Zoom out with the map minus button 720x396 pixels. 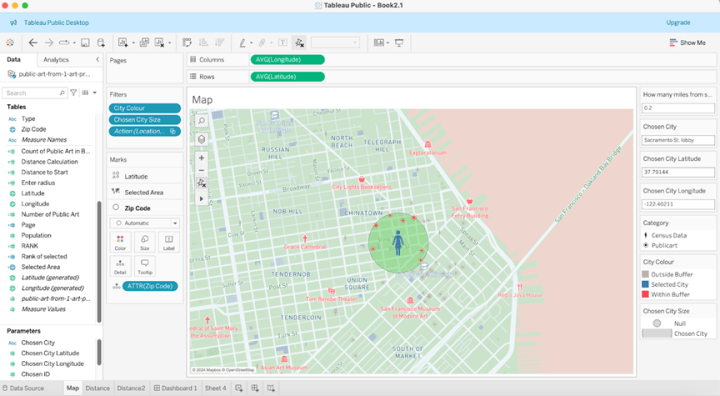(x=202, y=170)
